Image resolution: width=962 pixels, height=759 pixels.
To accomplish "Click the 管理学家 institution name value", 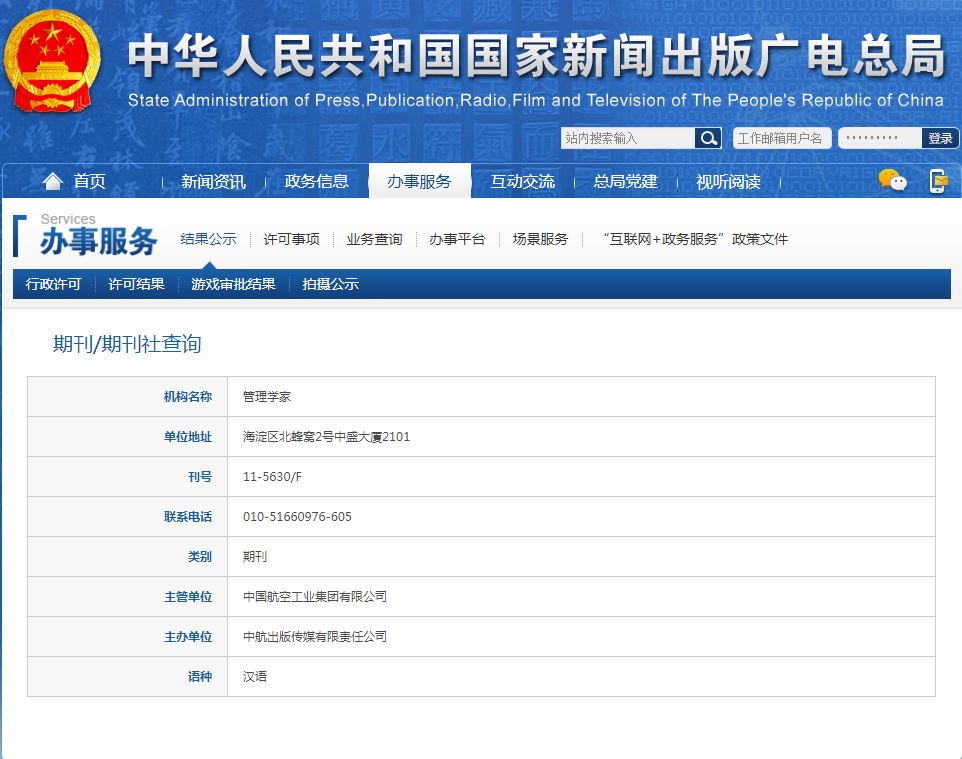I will [x=267, y=396].
